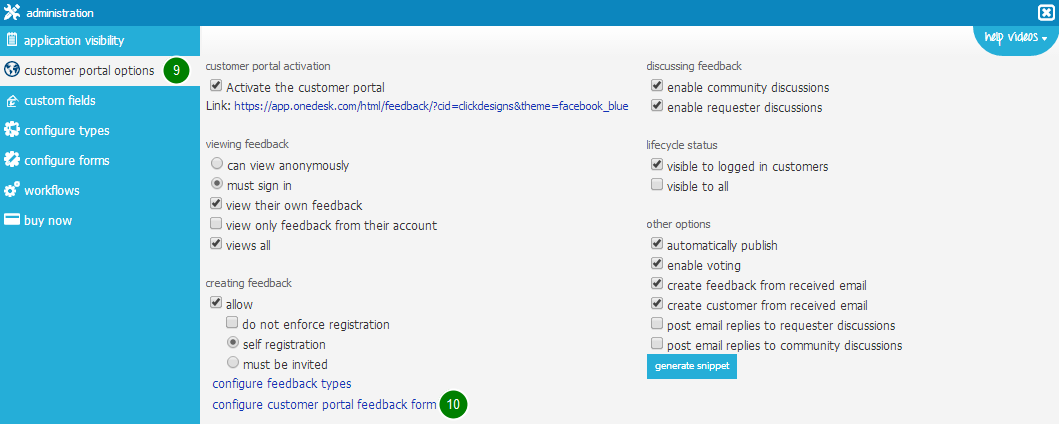Click the custom fields icon in sidebar

click(11, 101)
